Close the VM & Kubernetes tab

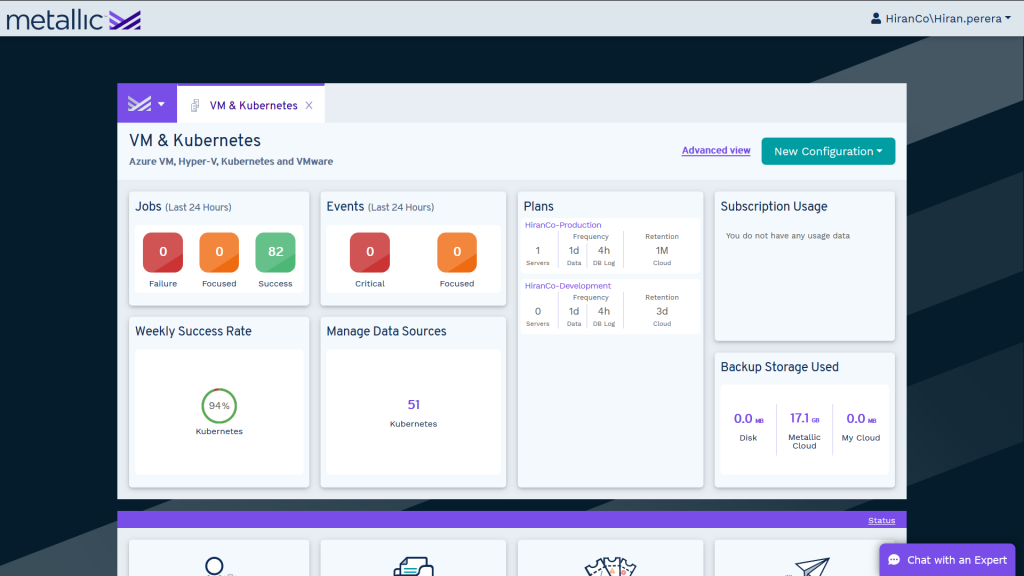[309, 105]
